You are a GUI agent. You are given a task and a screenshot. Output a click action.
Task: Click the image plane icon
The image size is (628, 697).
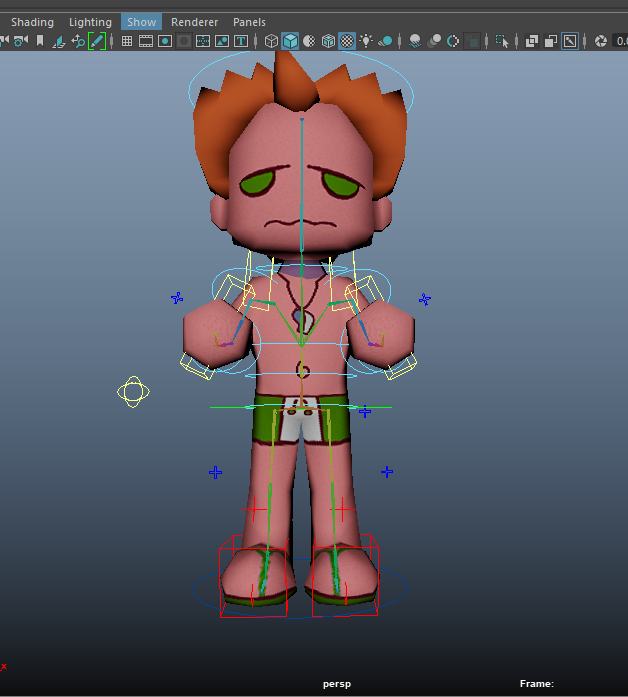[59, 41]
